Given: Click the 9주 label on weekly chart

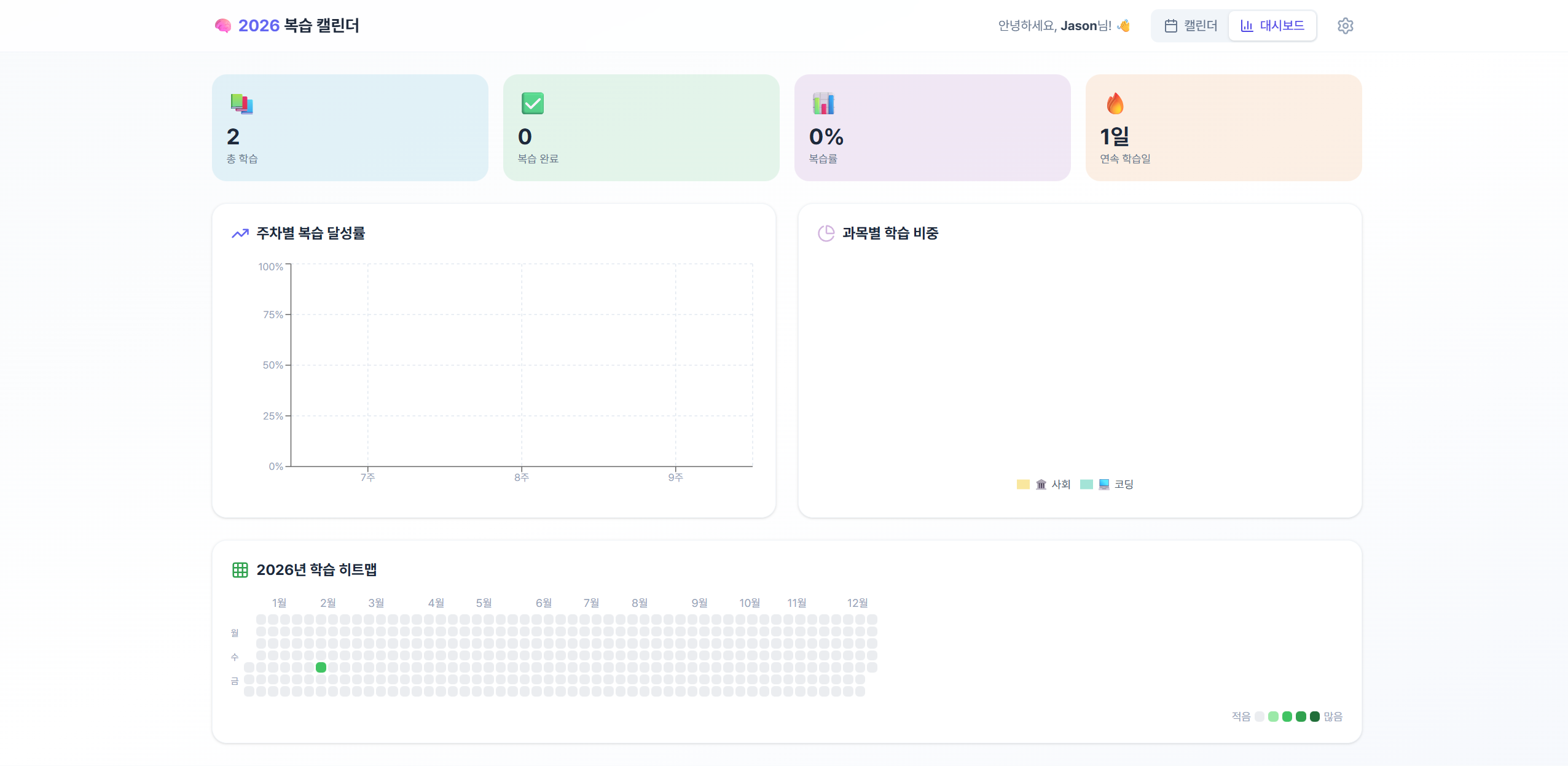Looking at the screenshot, I should pos(675,477).
